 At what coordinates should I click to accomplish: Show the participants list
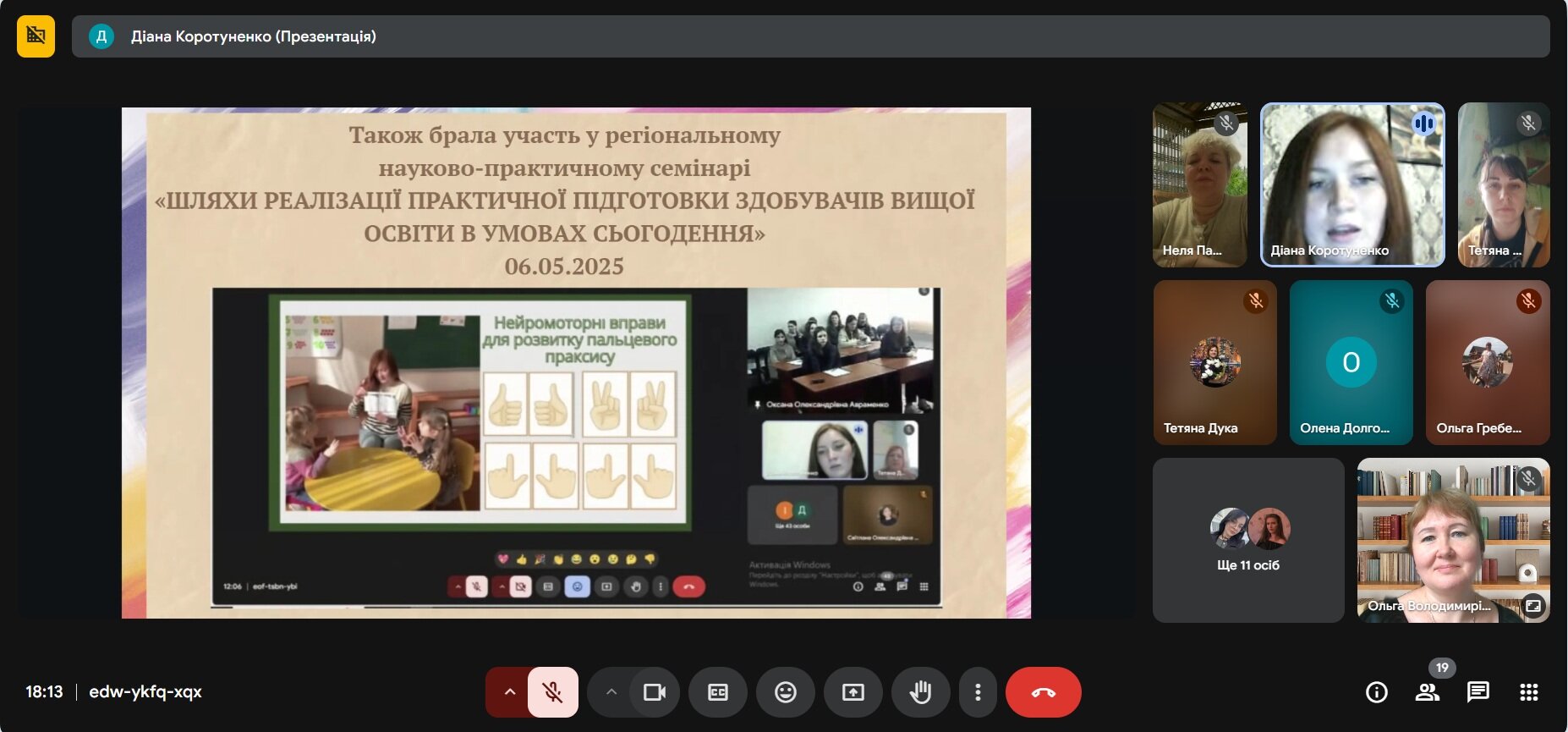coord(1428,692)
